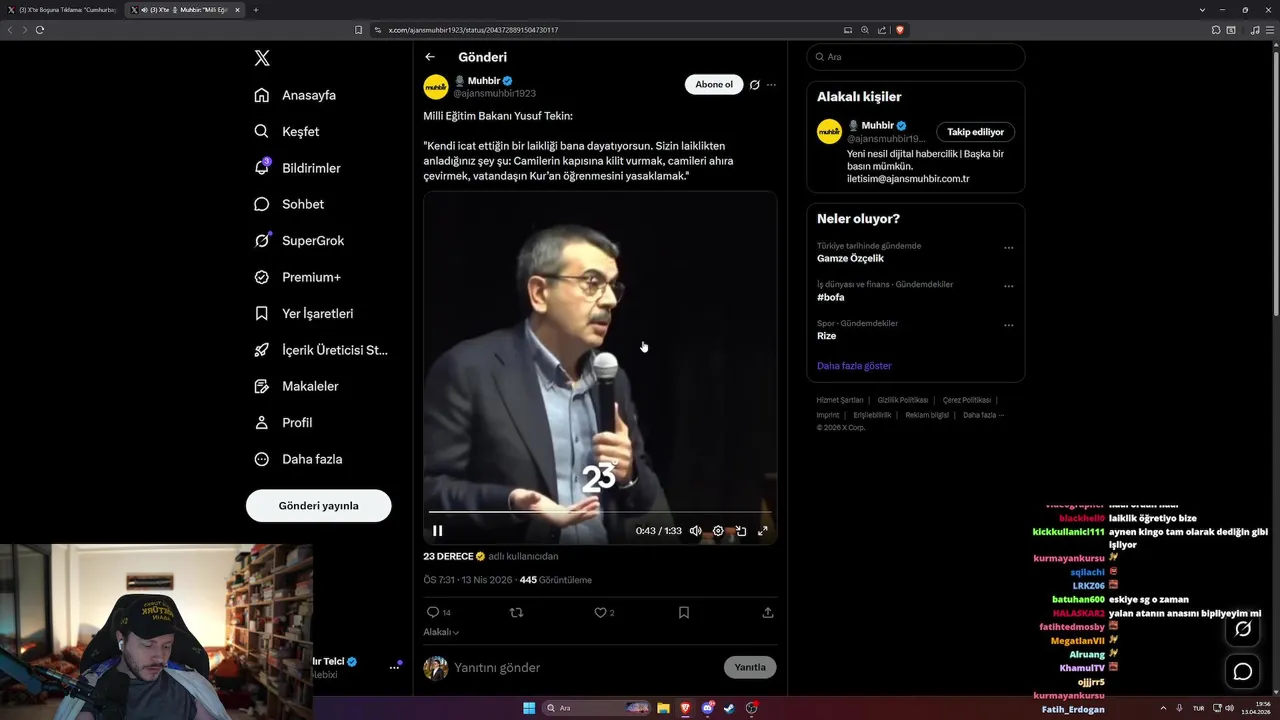The image size is (1280, 720).
Task: Open the X logo home link
Action: point(262,58)
